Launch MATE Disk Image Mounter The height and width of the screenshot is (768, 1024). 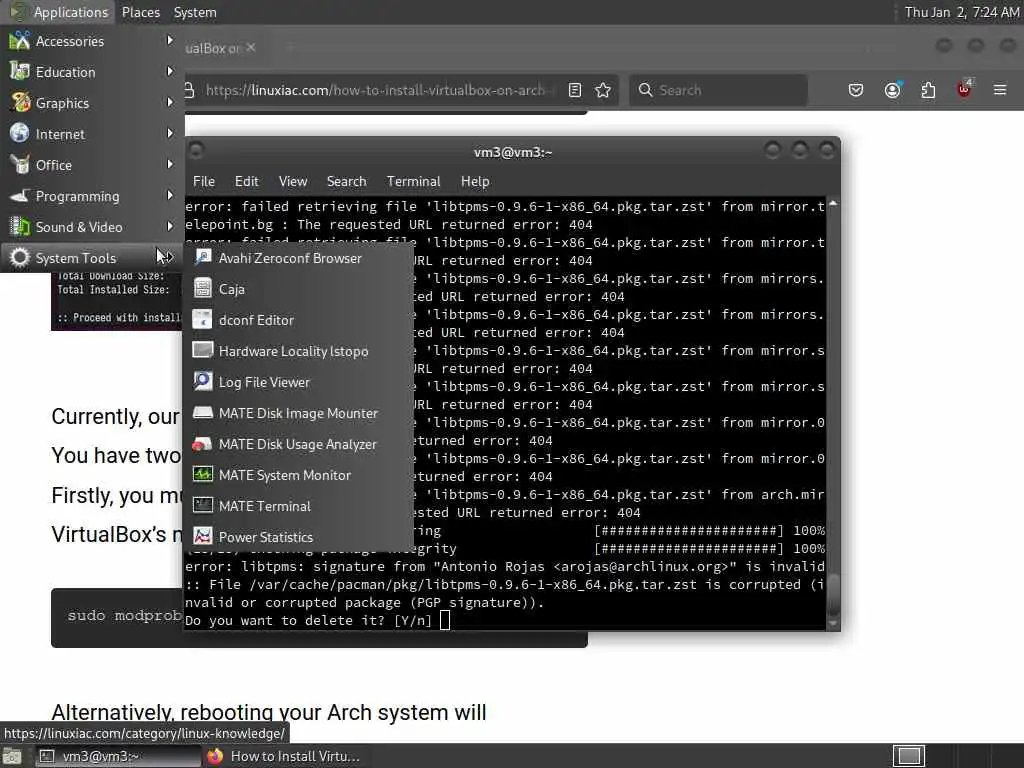point(298,413)
